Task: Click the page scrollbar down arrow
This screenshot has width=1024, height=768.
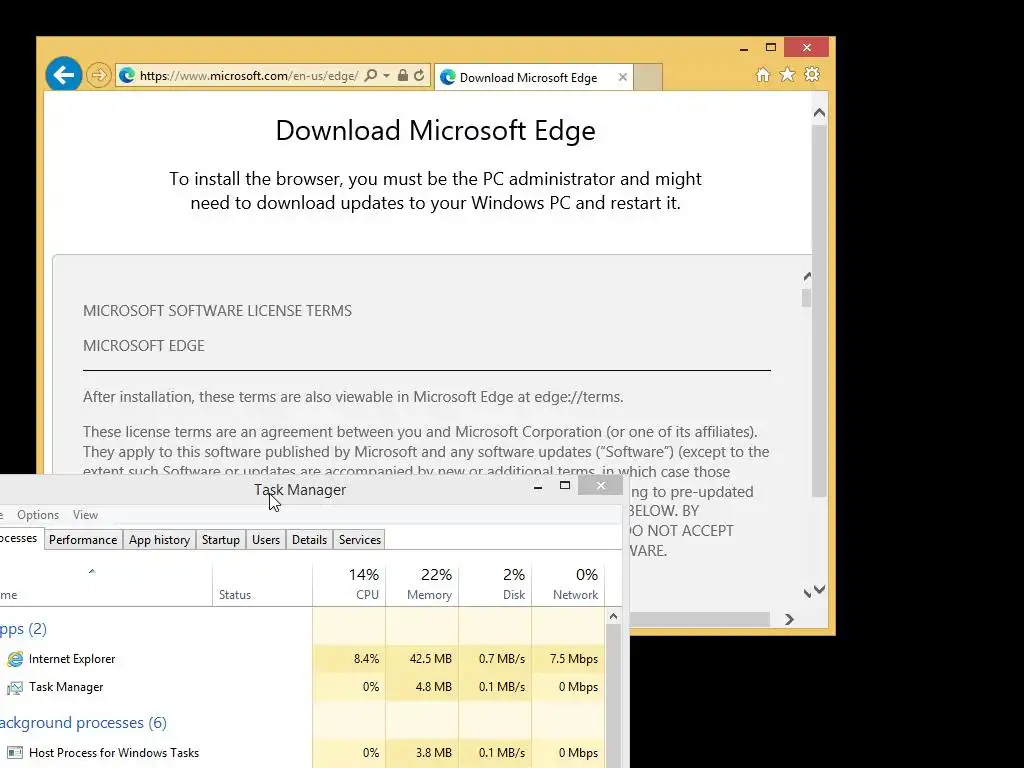Action: point(820,590)
